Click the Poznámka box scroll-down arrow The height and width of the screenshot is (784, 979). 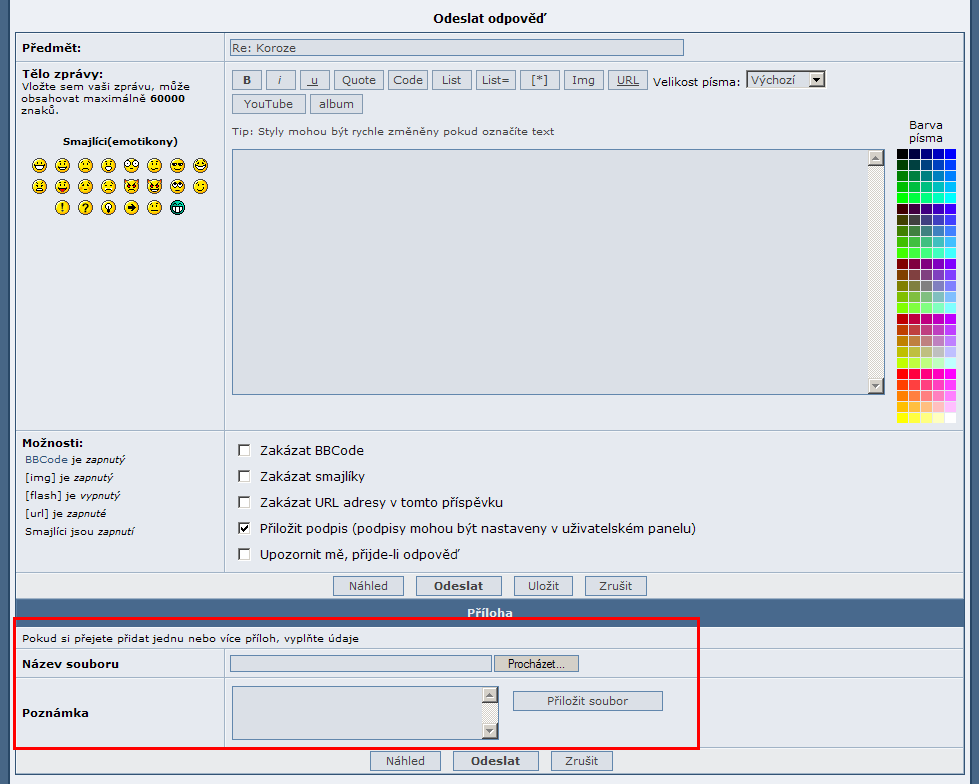tap(489, 731)
